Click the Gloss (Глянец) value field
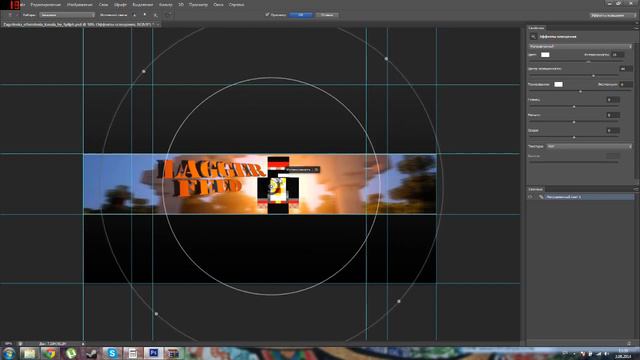This screenshot has width=640, height=360. (x=613, y=100)
